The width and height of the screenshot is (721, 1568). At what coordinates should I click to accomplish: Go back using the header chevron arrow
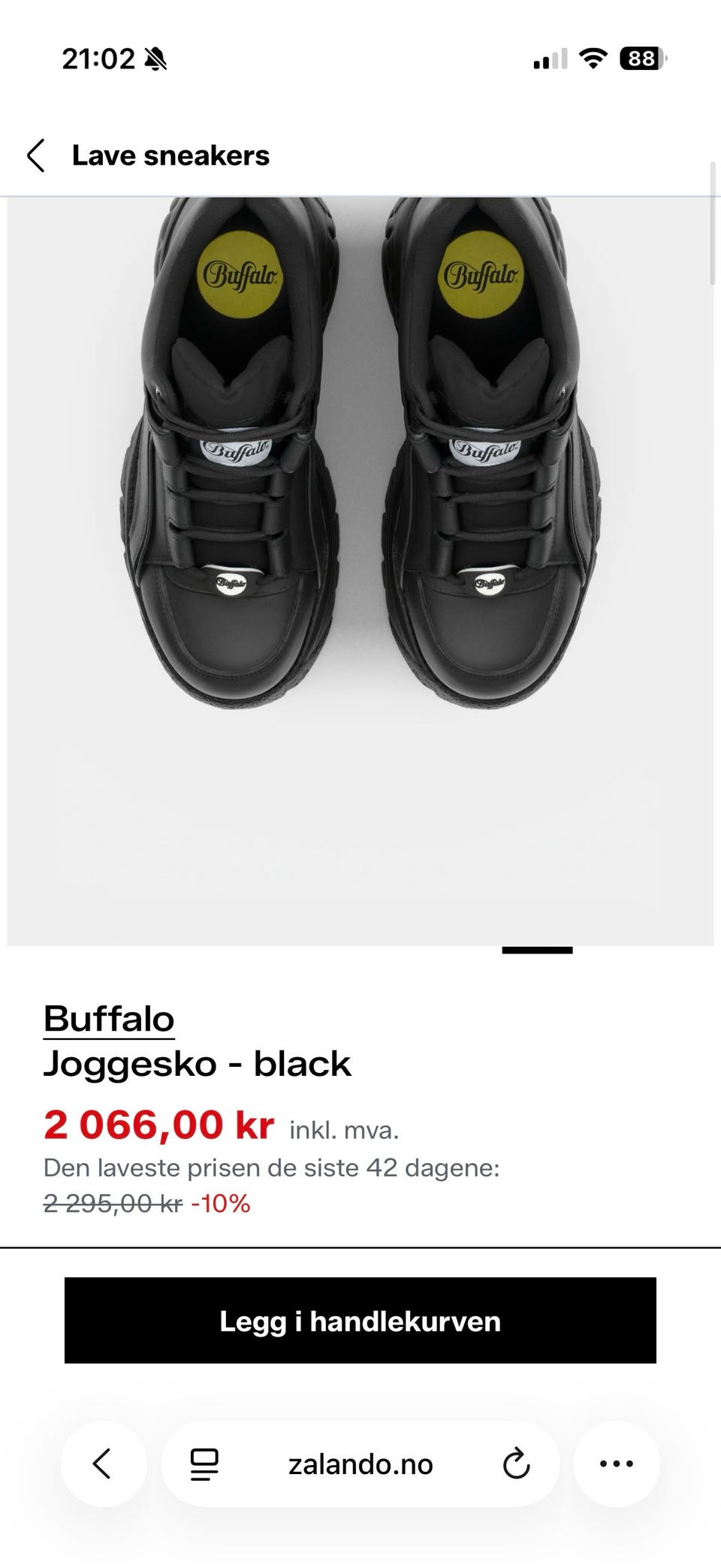point(35,156)
